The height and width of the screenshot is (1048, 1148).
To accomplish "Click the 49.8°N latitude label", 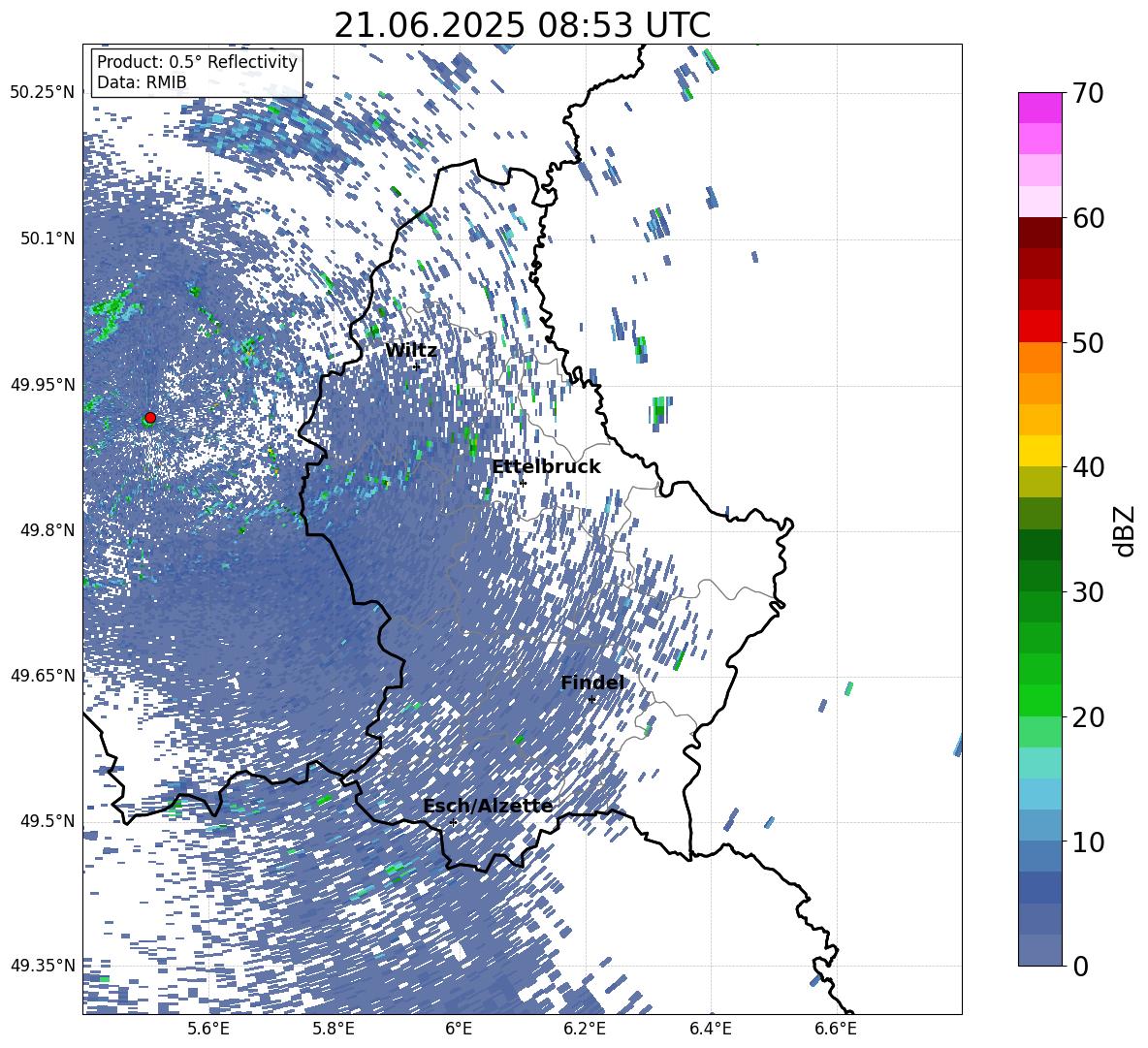I will (47, 530).
